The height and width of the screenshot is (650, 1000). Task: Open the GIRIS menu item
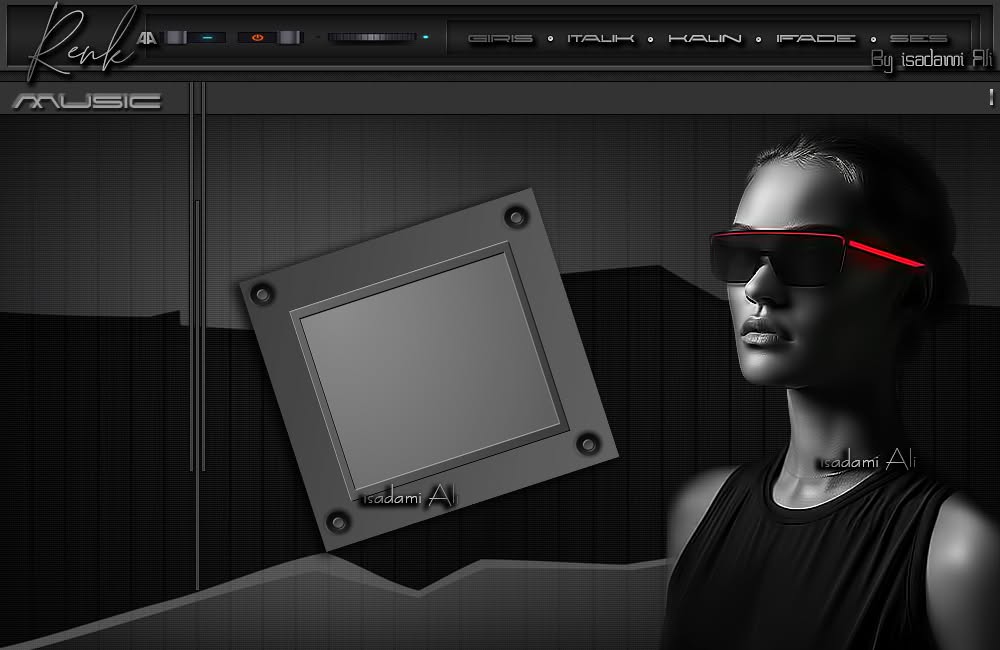501,39
